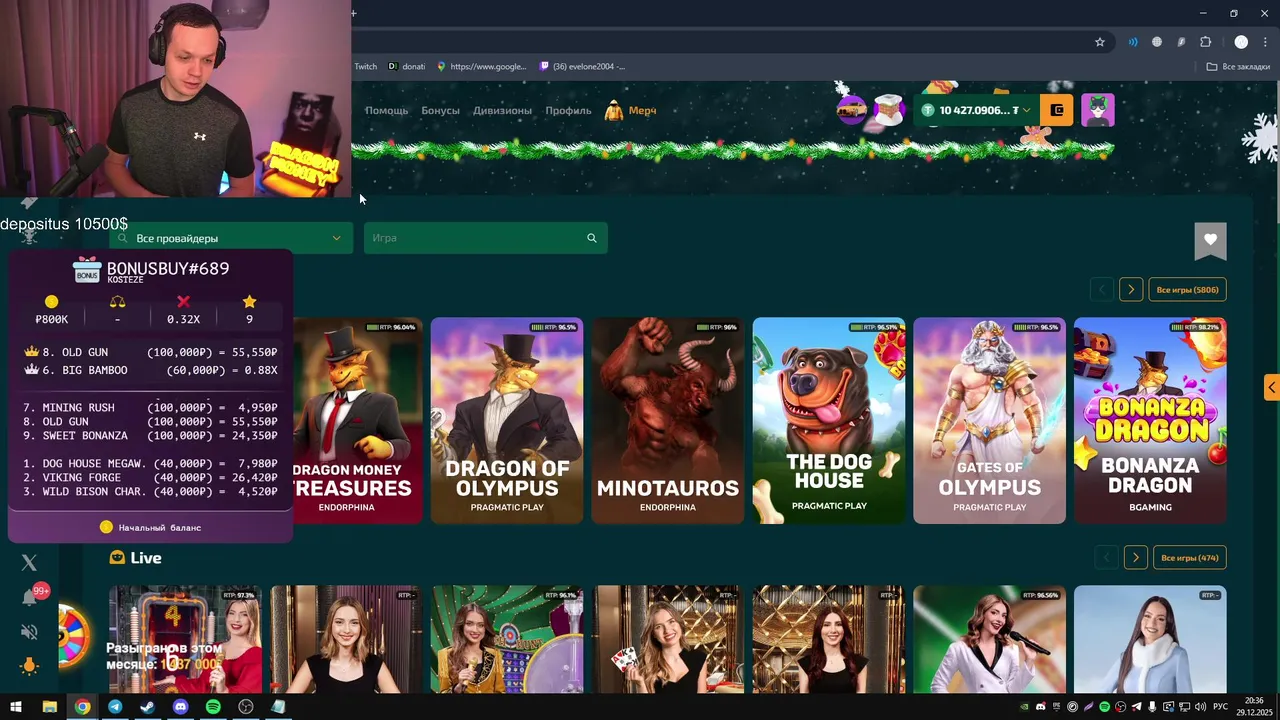Open Gates of Olympus game card
Image resolution: width=1280 pixels, height=720 pixels.
tap(989, 420)
